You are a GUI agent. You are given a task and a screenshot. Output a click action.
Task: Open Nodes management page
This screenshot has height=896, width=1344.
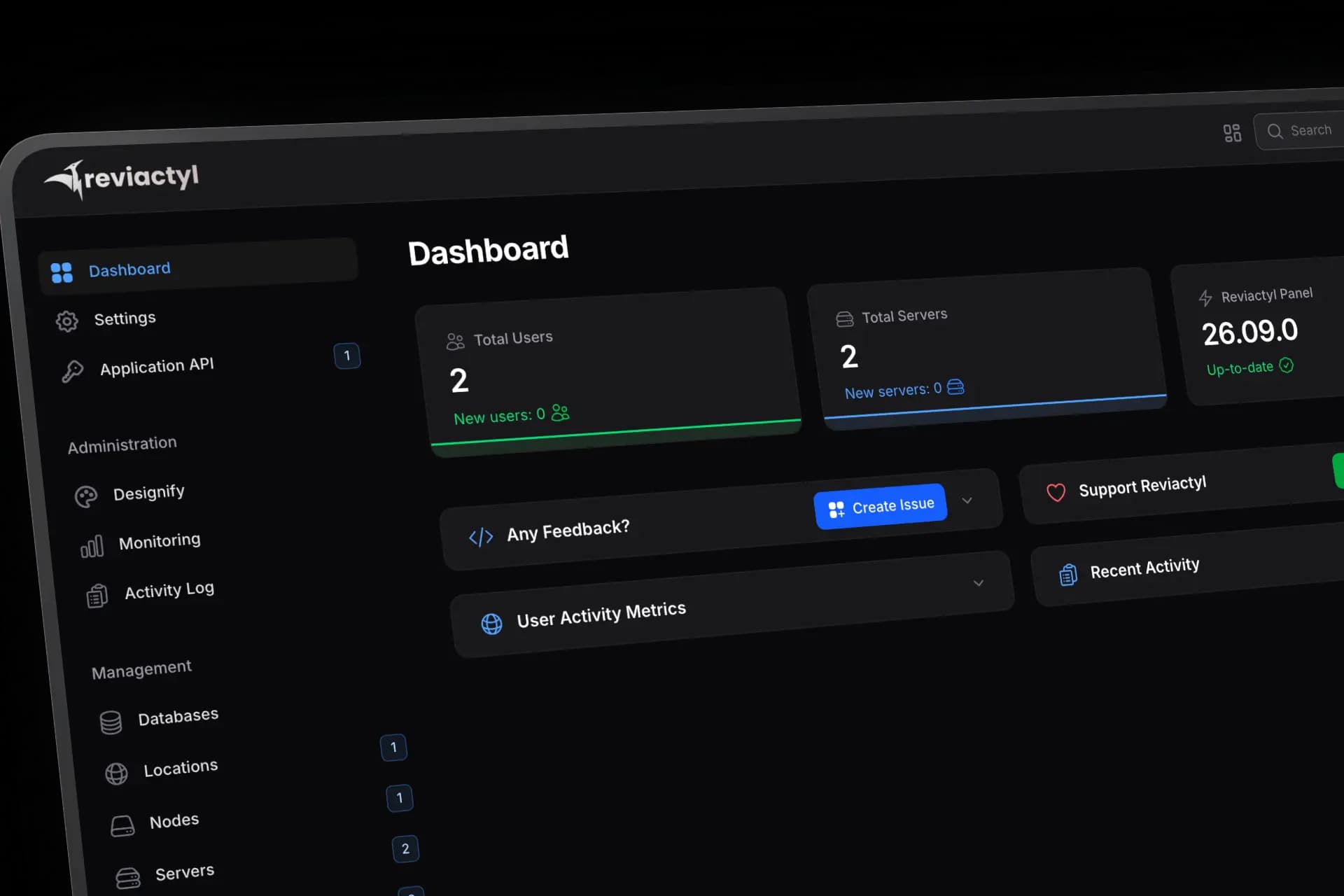point(174,820)
